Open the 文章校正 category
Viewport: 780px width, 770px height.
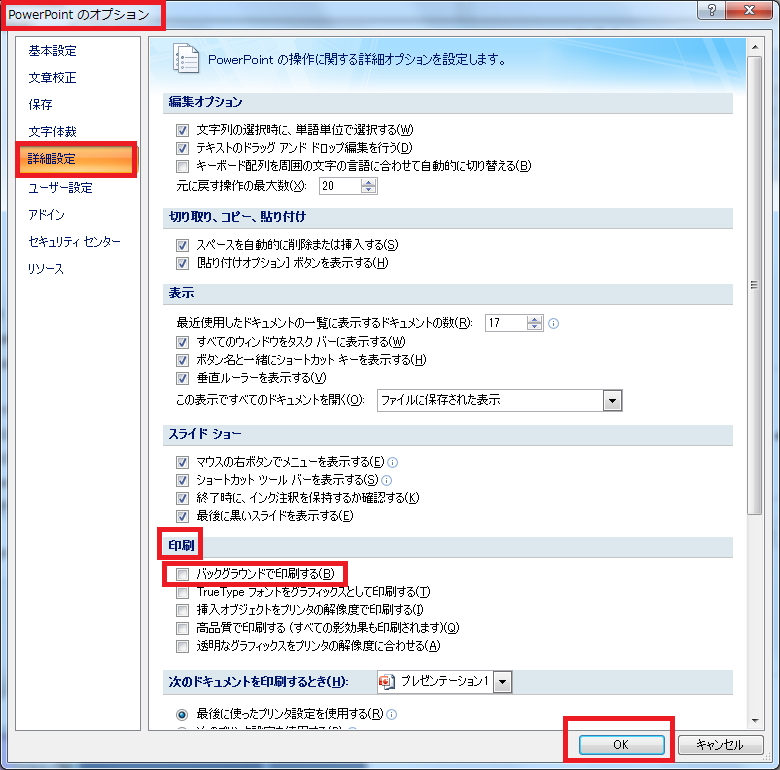click(x=52, y=78)
